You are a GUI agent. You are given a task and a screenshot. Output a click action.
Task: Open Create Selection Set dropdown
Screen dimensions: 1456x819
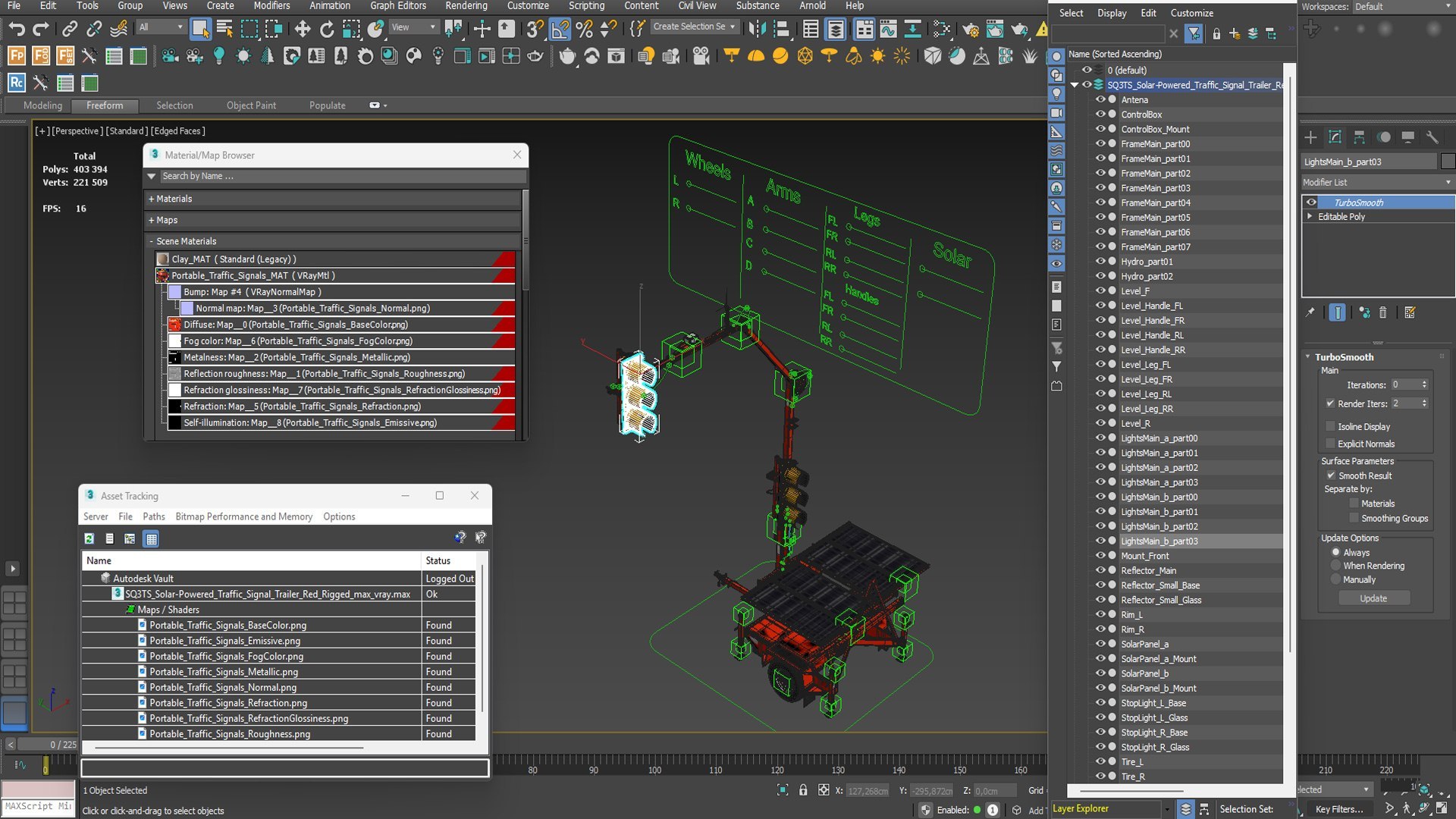[x=694, y=27]
